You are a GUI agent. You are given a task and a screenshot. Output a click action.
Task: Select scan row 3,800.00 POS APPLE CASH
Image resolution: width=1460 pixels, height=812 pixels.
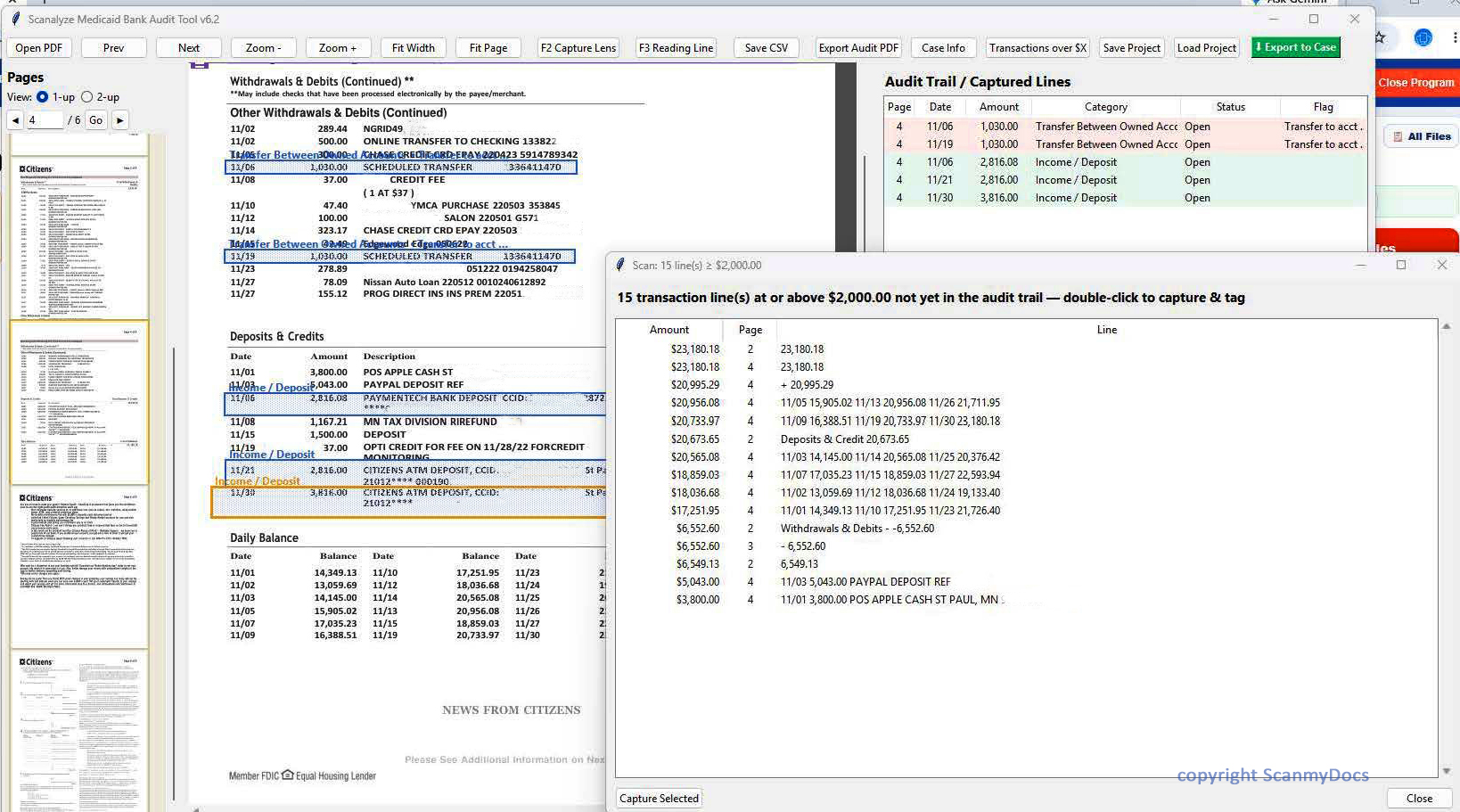point(1025,600)
